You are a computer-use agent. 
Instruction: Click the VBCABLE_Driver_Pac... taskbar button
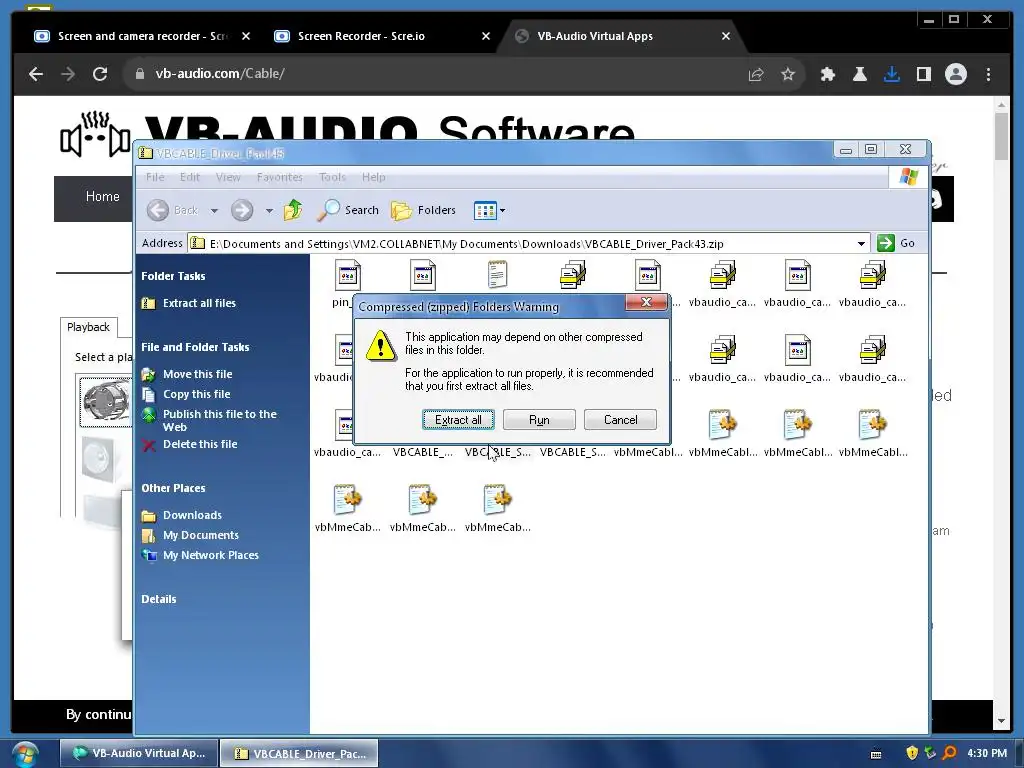(x=299, y=753)
